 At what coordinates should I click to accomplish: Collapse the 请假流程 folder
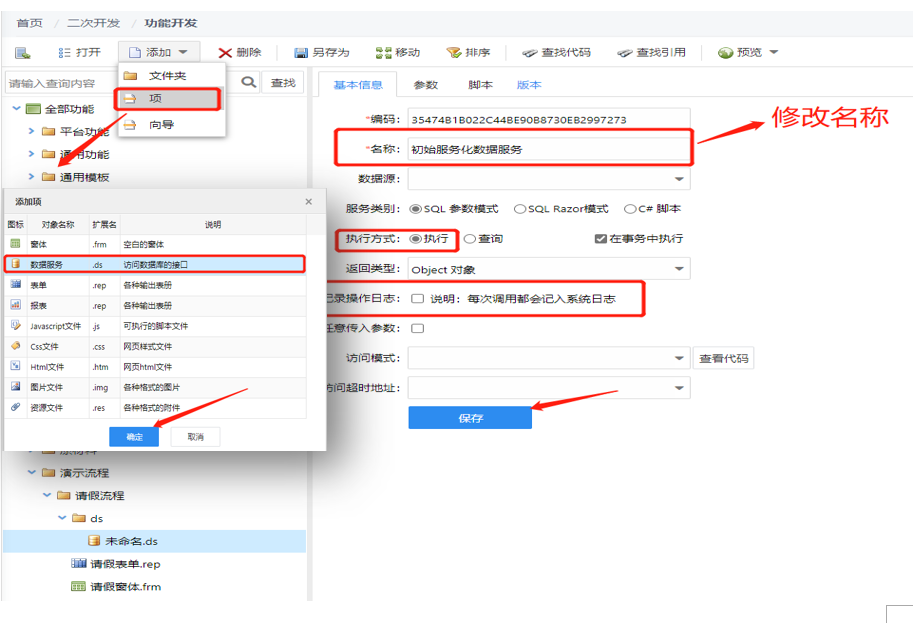point(47,495)
